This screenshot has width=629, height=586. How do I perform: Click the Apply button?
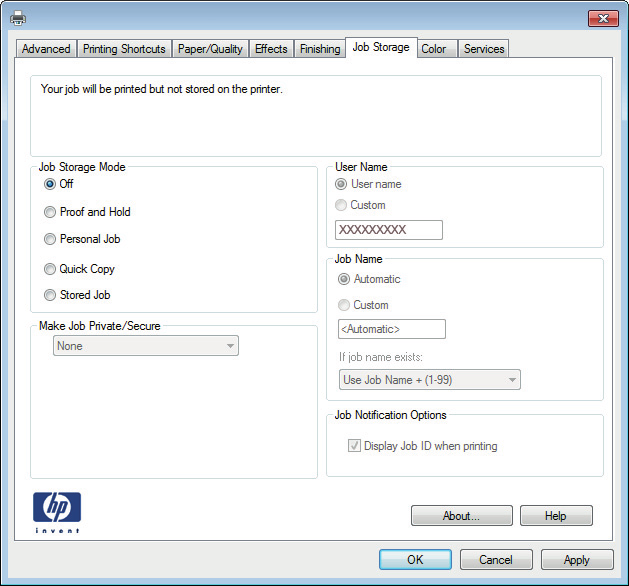point(577,560)
